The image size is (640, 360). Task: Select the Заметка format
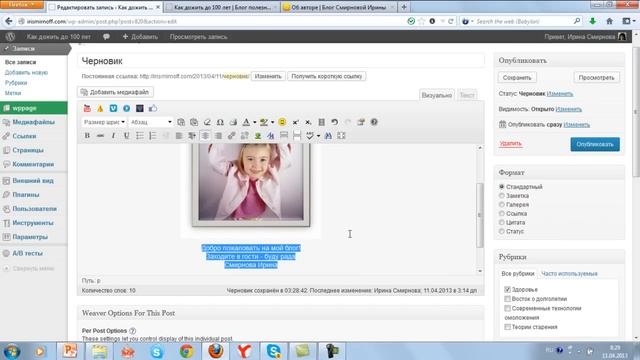[502, 196]
